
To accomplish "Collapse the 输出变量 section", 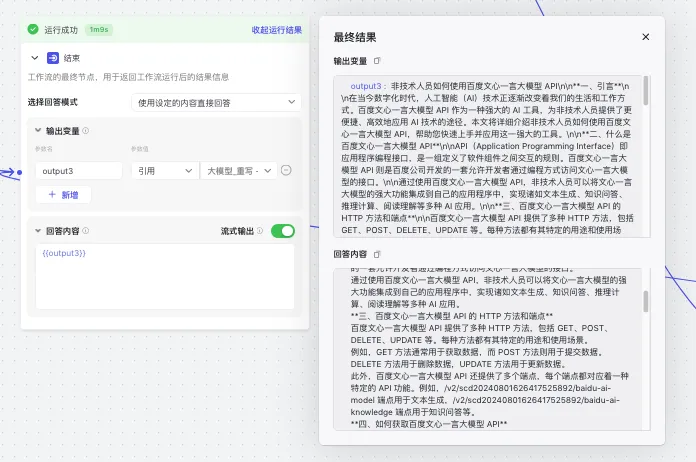I will pos(38,130).
